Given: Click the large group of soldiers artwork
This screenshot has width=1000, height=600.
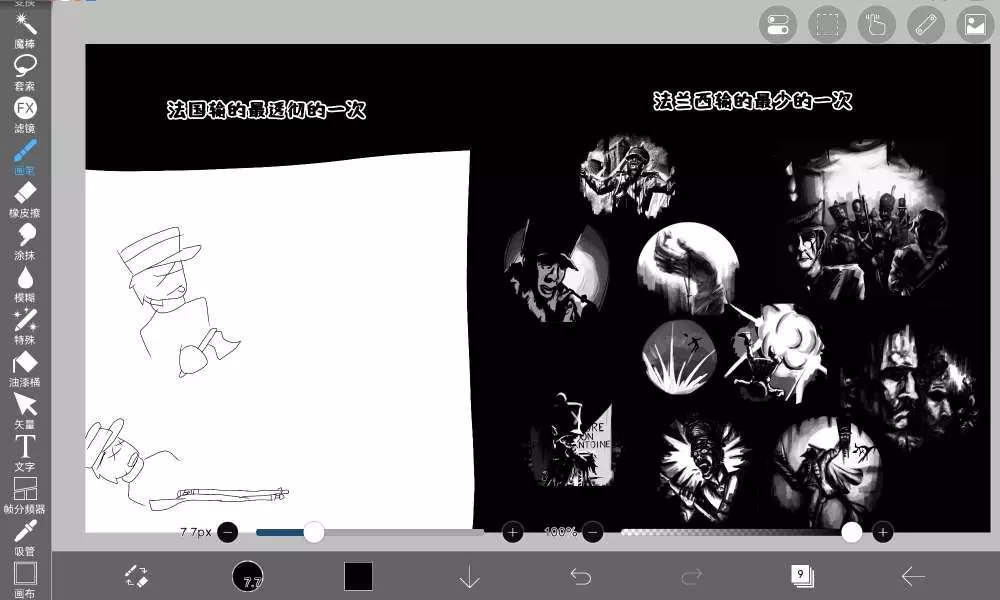Looking at the screenshot, I should coord(866,220).
